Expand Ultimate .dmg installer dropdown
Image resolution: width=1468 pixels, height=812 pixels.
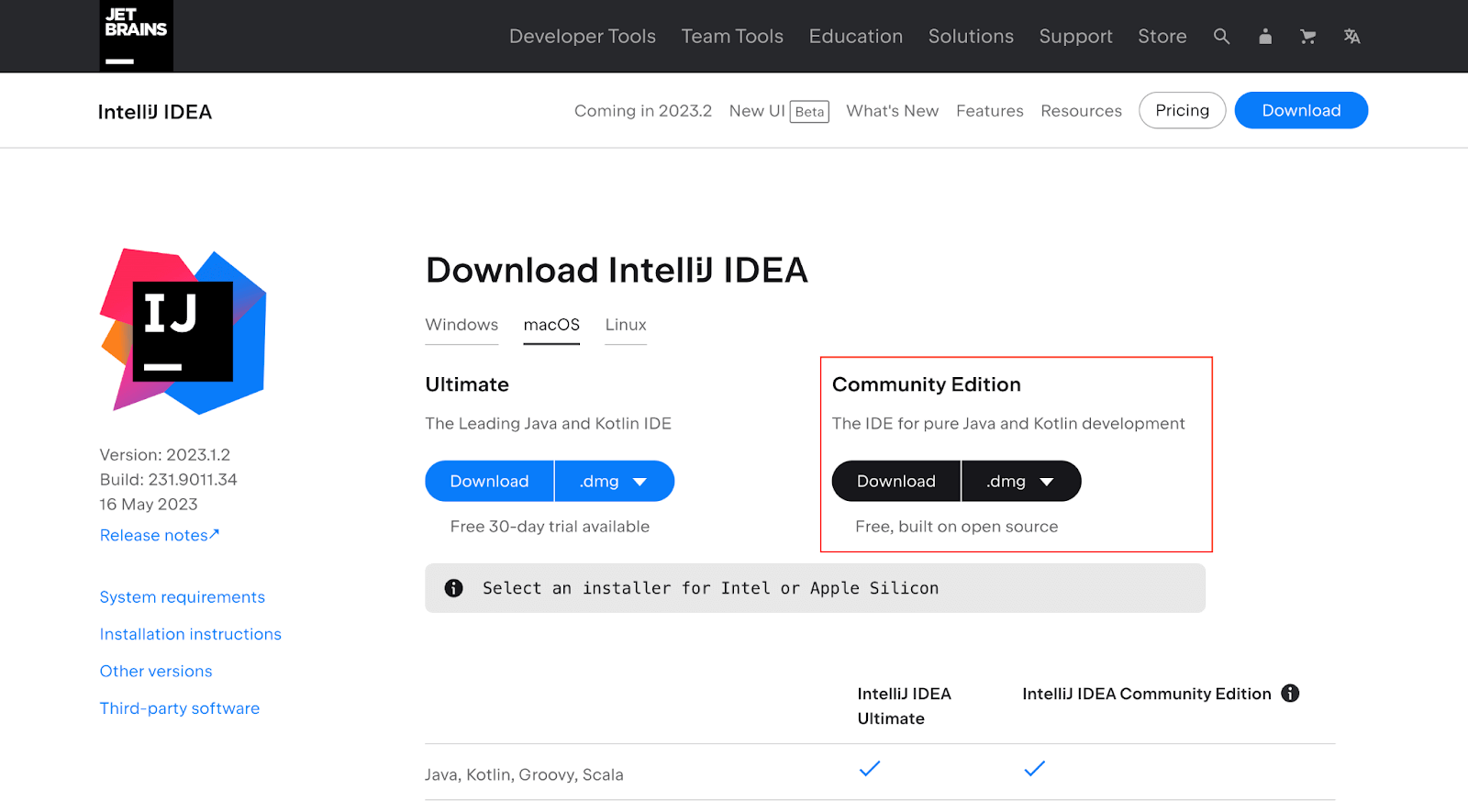pos(614,481)
